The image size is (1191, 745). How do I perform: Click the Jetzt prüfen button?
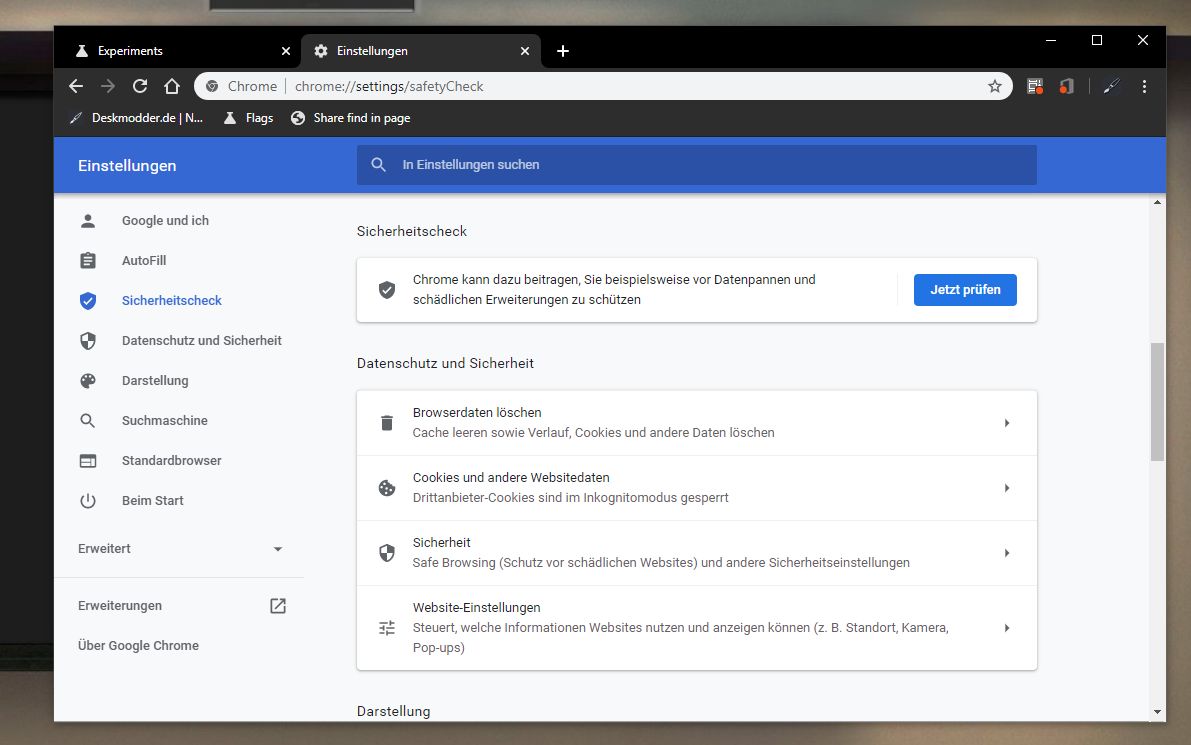pos(965,290)
